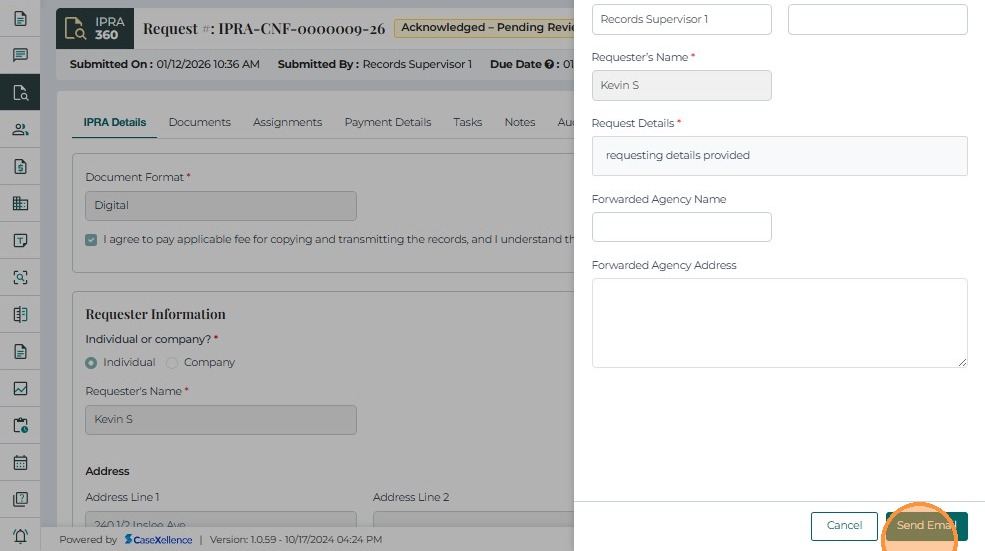Select the Company radio button
This screenshot has width=985, height=551.
pos(171,363)
